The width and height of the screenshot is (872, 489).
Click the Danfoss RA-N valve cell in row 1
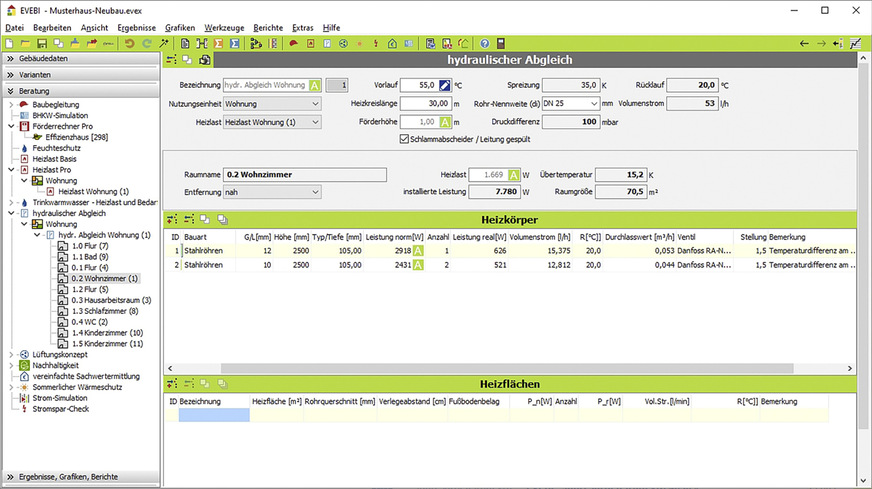tap(704, 251)
